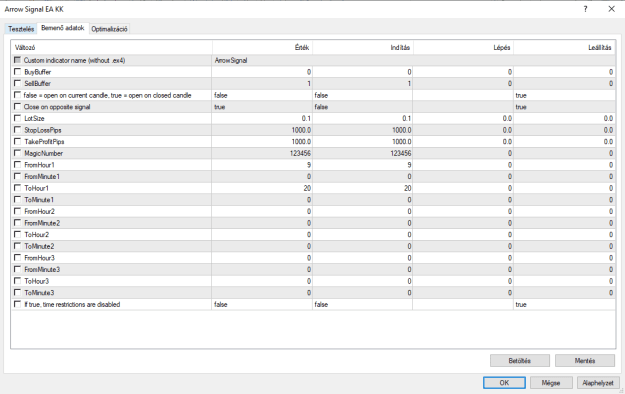The height and width of the screenshot is (394, 625).
Task: Switch to the Tesztelés tab
Action: point(21,29)
